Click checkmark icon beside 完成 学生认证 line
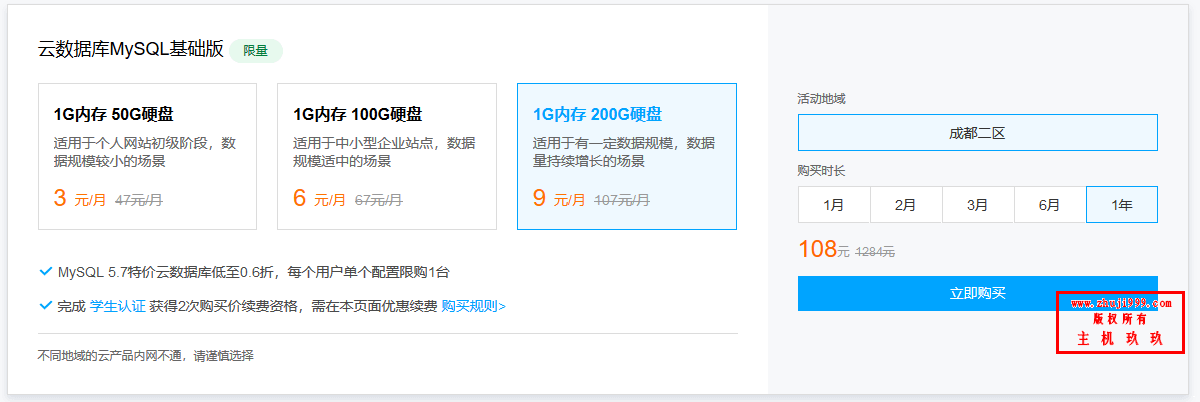Screen dimensions: 1200x402 [x=45, y=305]
